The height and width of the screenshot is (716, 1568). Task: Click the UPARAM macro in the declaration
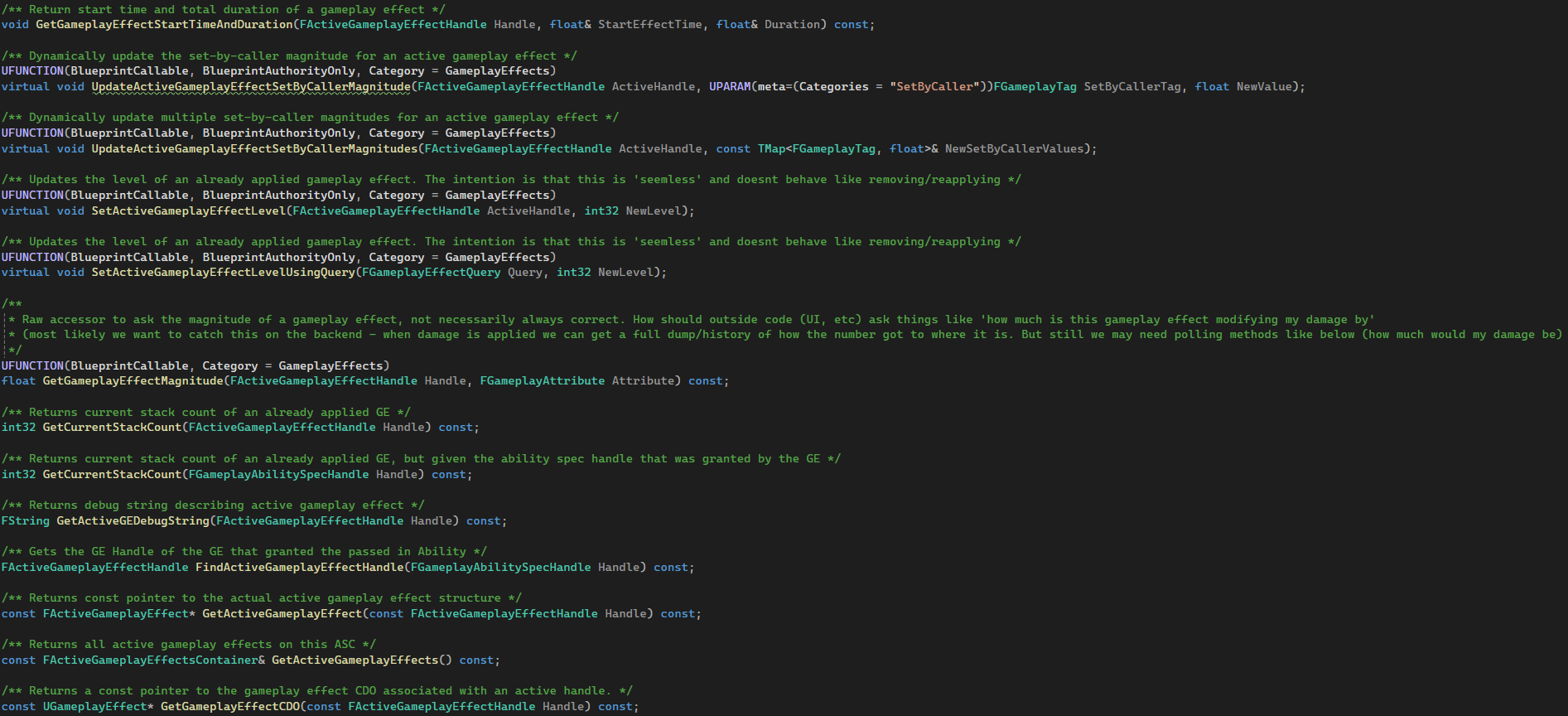click(730, 87)
